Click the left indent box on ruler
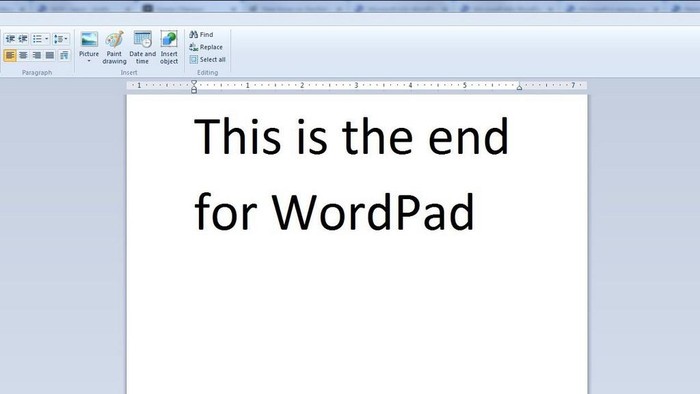700x394 pixels. [194, 91]
